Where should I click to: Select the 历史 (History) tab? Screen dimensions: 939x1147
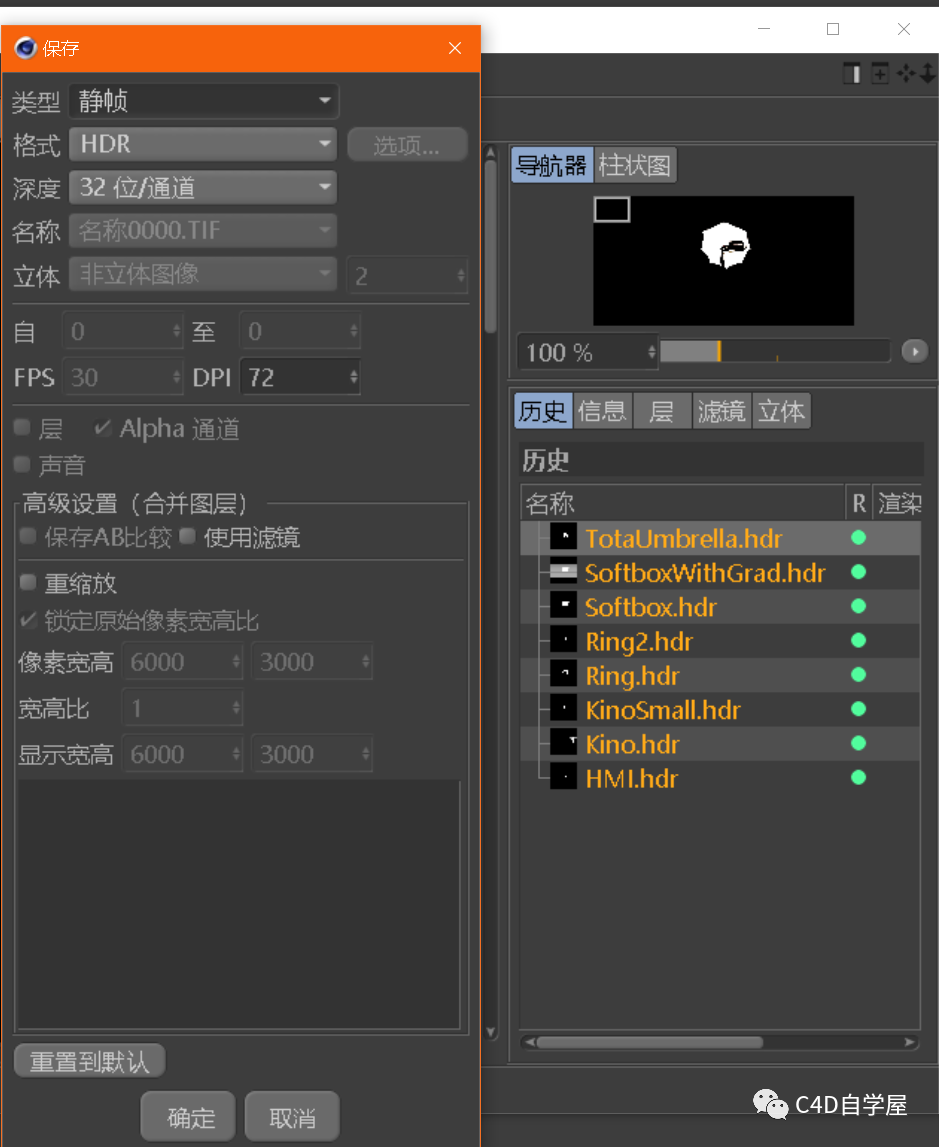[543, 411]
